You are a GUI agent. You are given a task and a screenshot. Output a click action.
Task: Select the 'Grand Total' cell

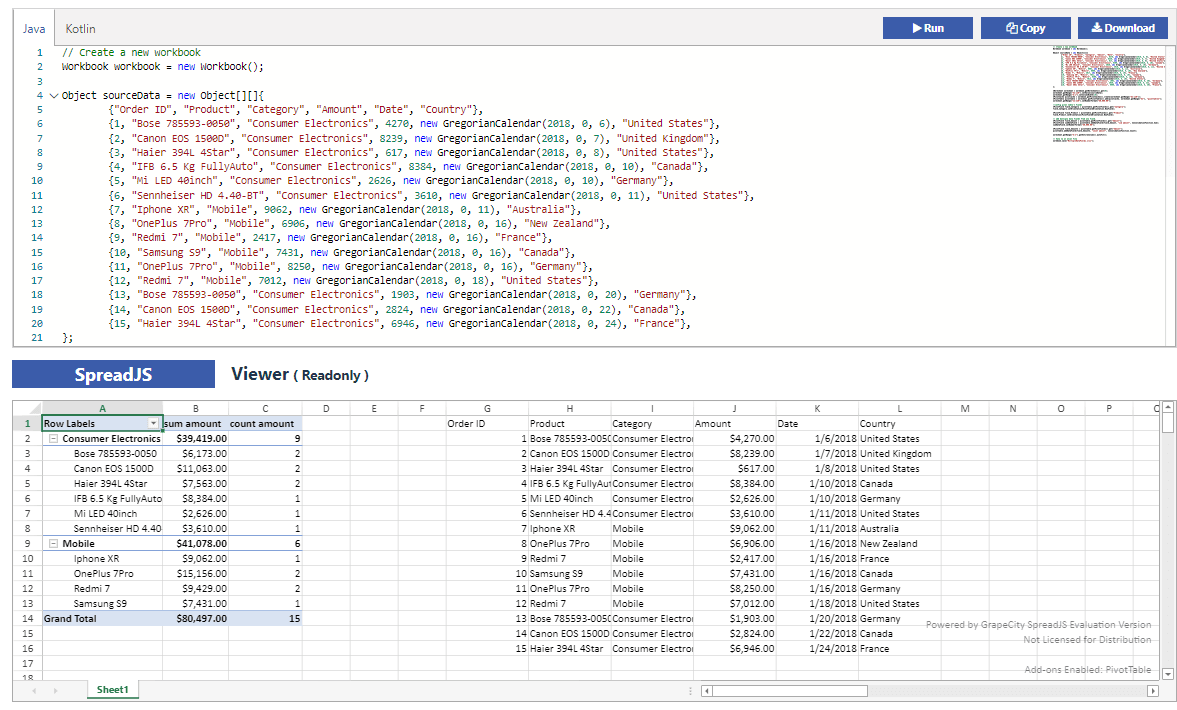(102, 618)
